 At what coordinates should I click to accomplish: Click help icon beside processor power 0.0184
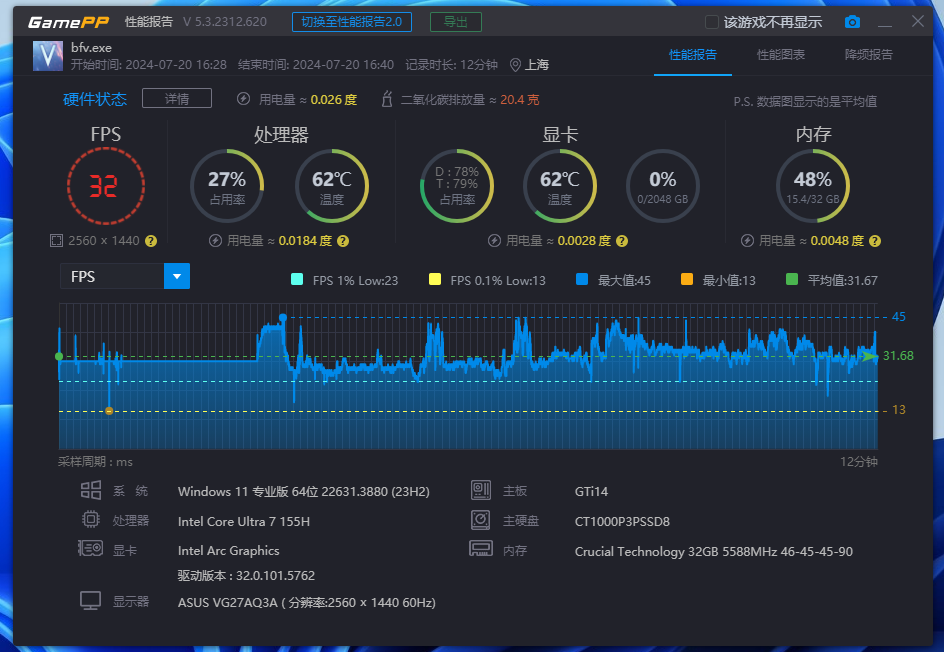click(342, 241)
